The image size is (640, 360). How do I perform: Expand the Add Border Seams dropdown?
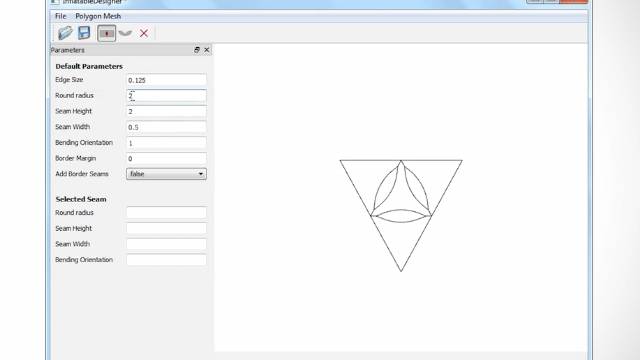click(166, 174)
